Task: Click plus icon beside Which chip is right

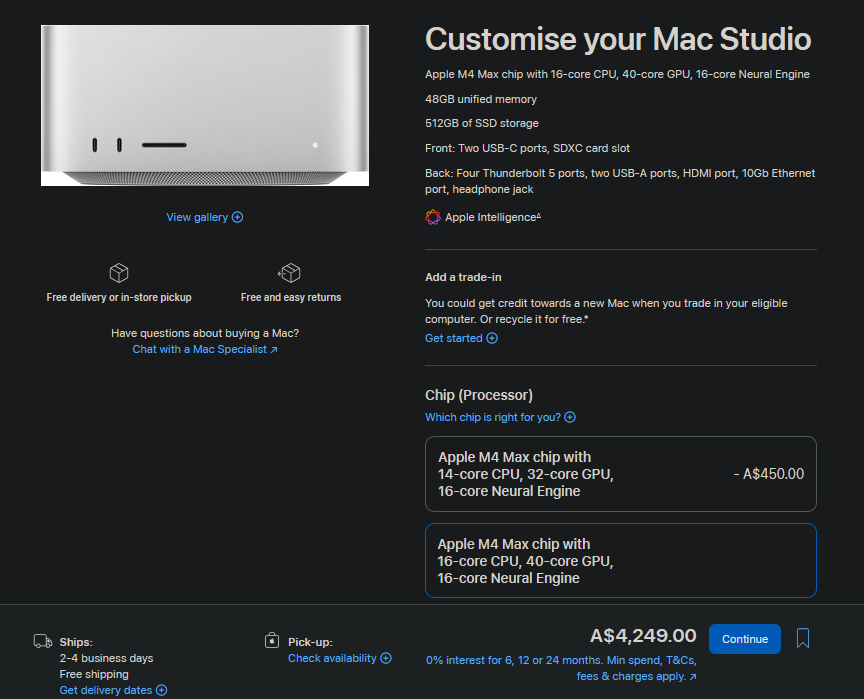Action: 570,417
